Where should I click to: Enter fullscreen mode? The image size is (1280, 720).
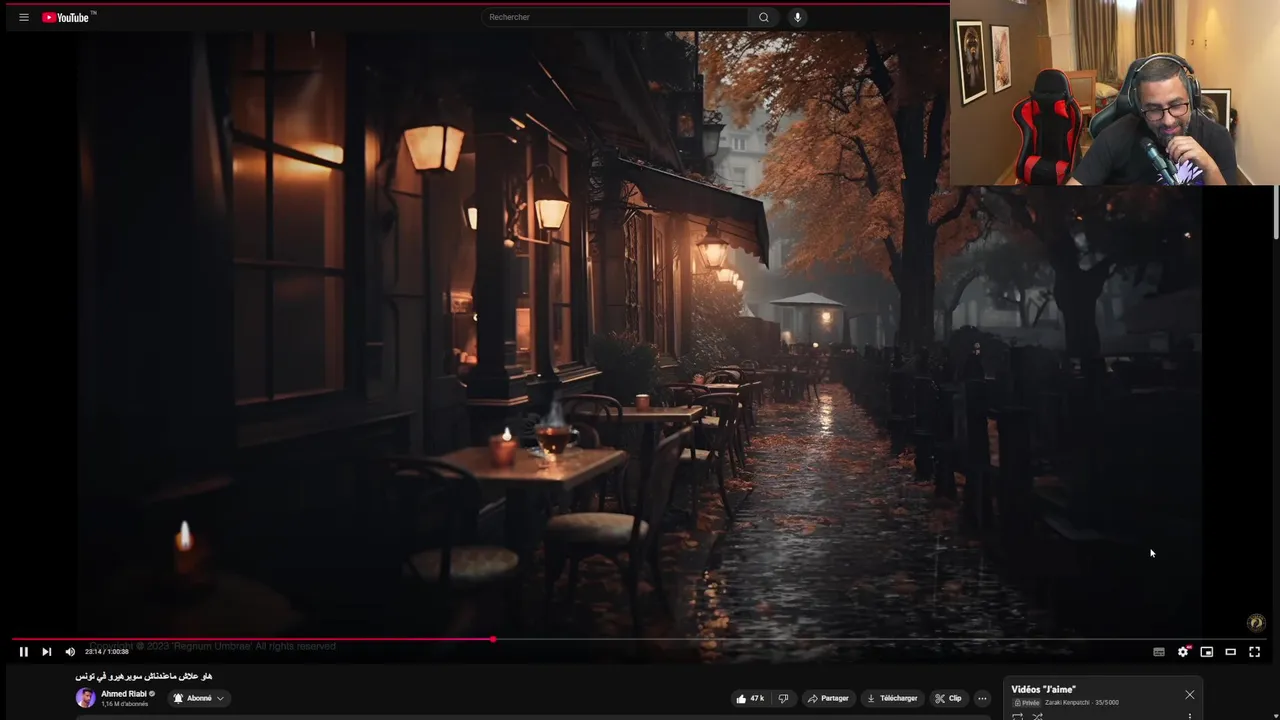pos(1255,652)
